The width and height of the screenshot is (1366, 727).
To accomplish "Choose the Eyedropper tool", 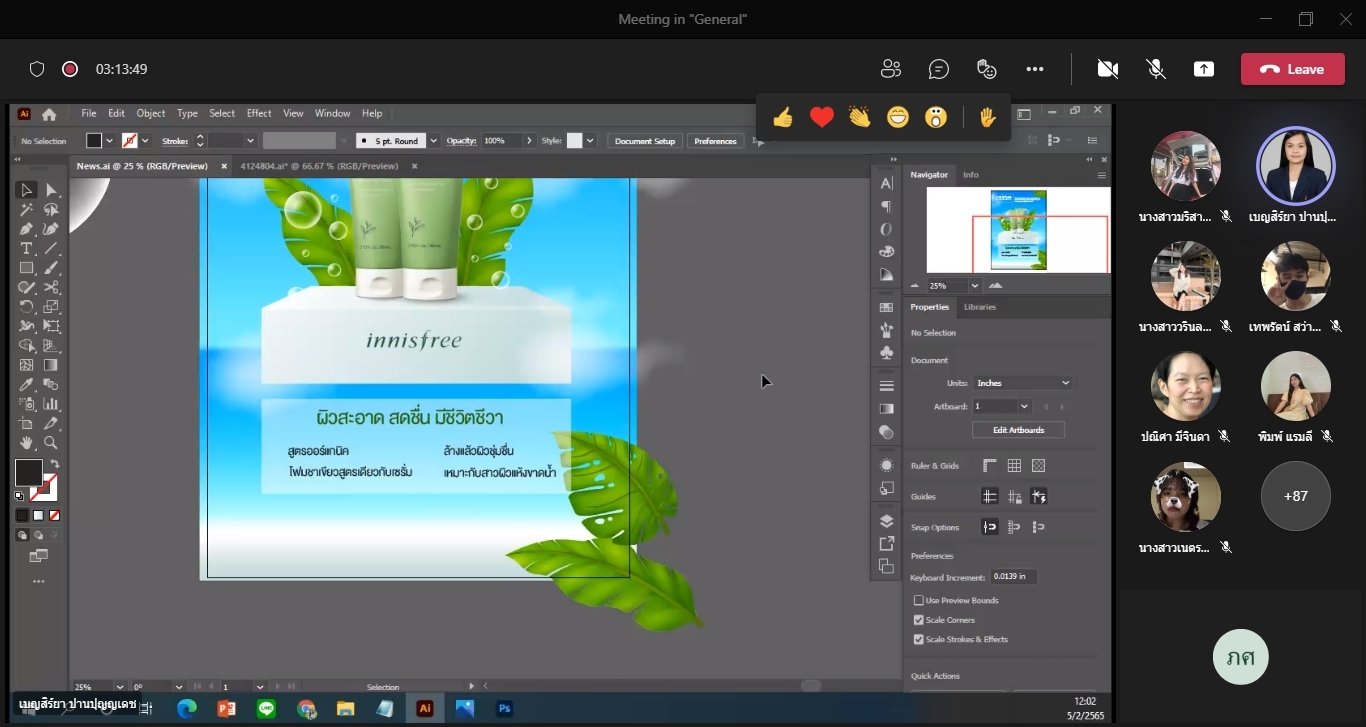I will click(27, 384).
